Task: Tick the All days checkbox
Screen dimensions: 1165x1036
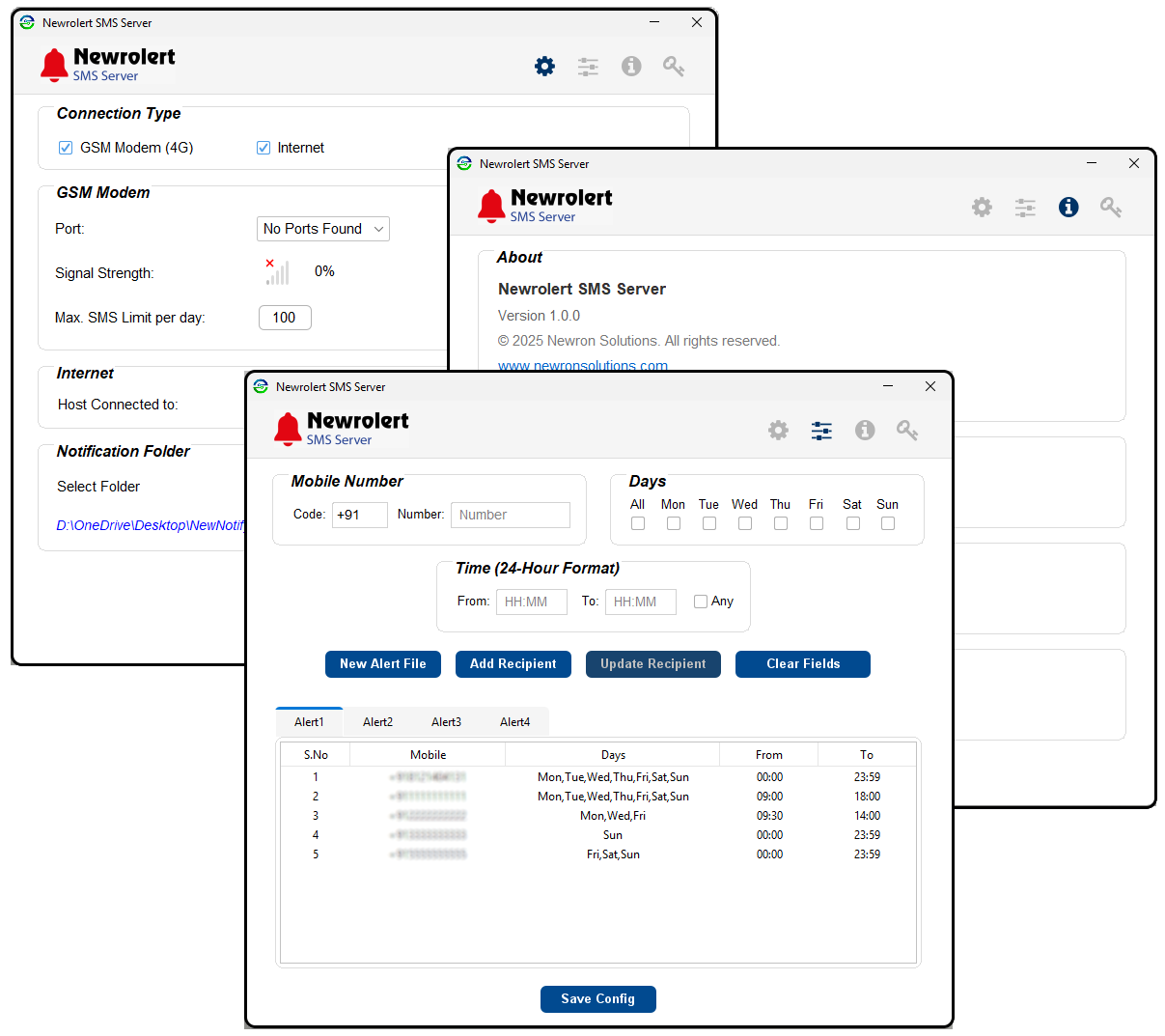Action: tap(638, 523)
